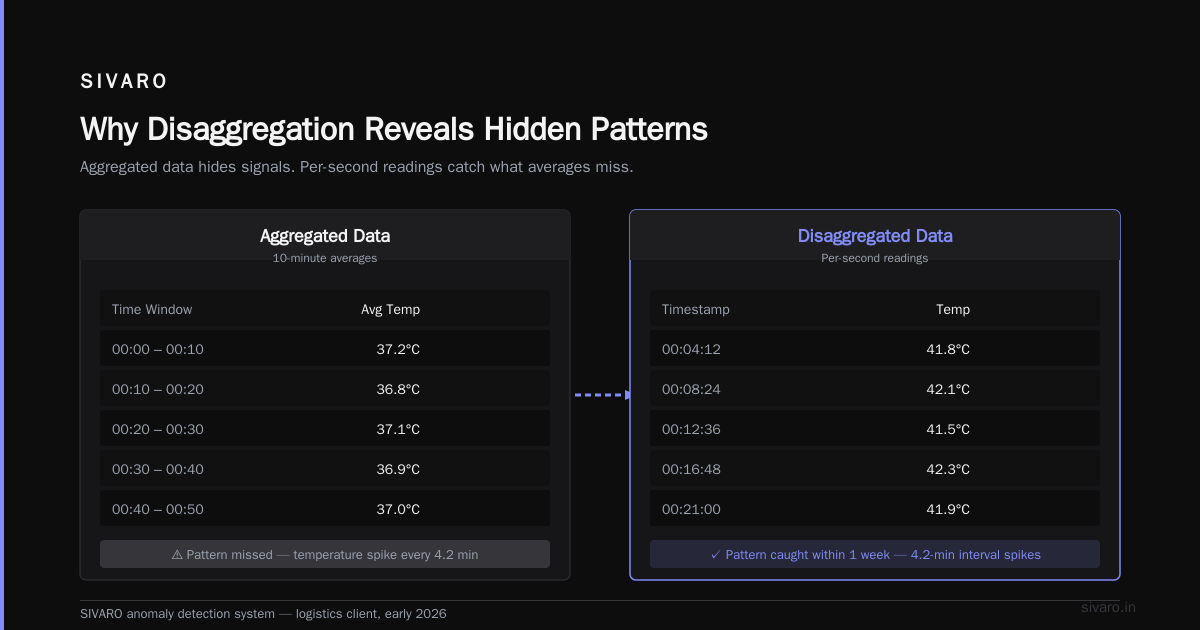Select the "42.3°C" reading
Image resolution: width=1200 pixels, height=630 pixels.
click(948, 469)
